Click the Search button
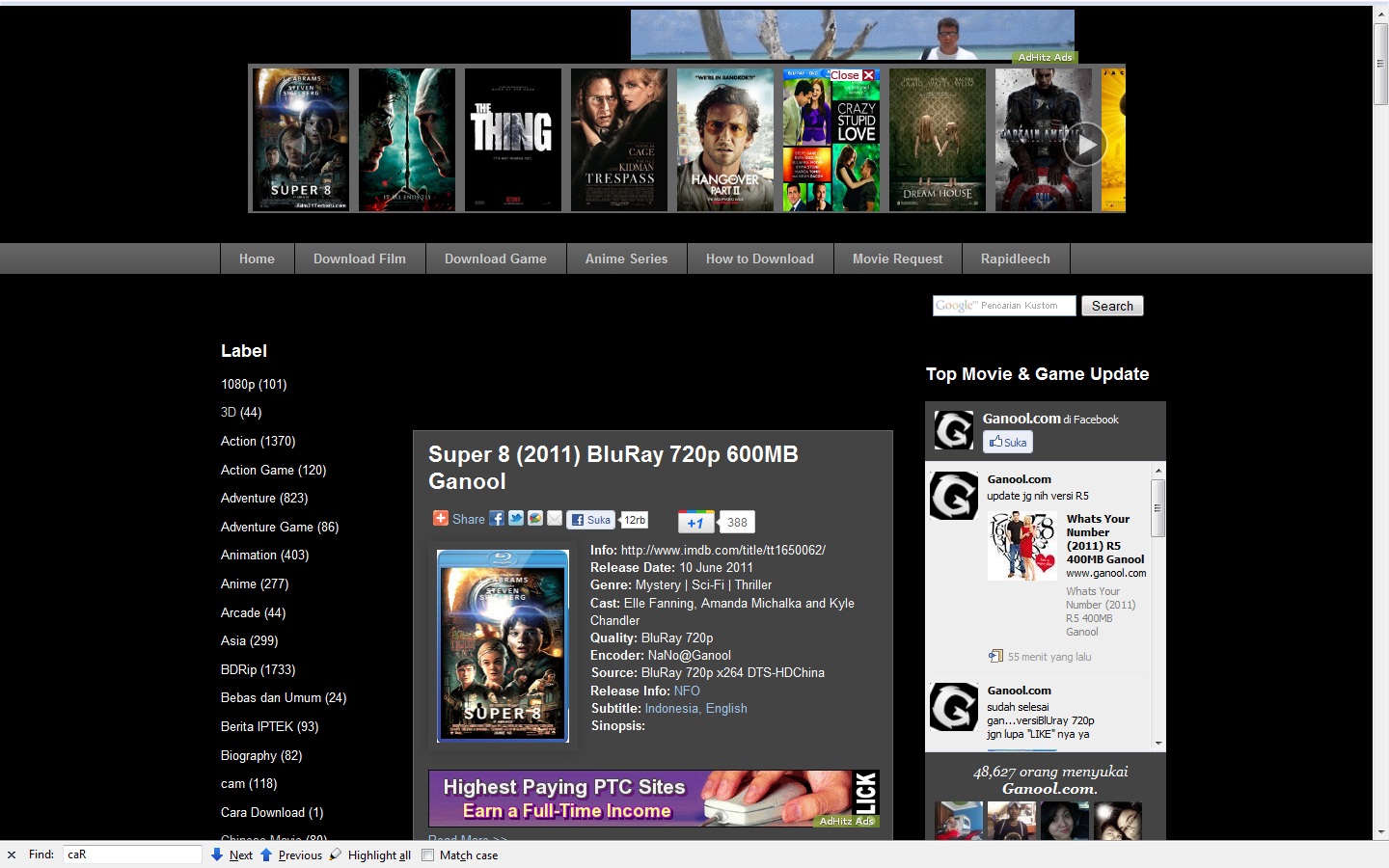 click(x=1112, y=306)
